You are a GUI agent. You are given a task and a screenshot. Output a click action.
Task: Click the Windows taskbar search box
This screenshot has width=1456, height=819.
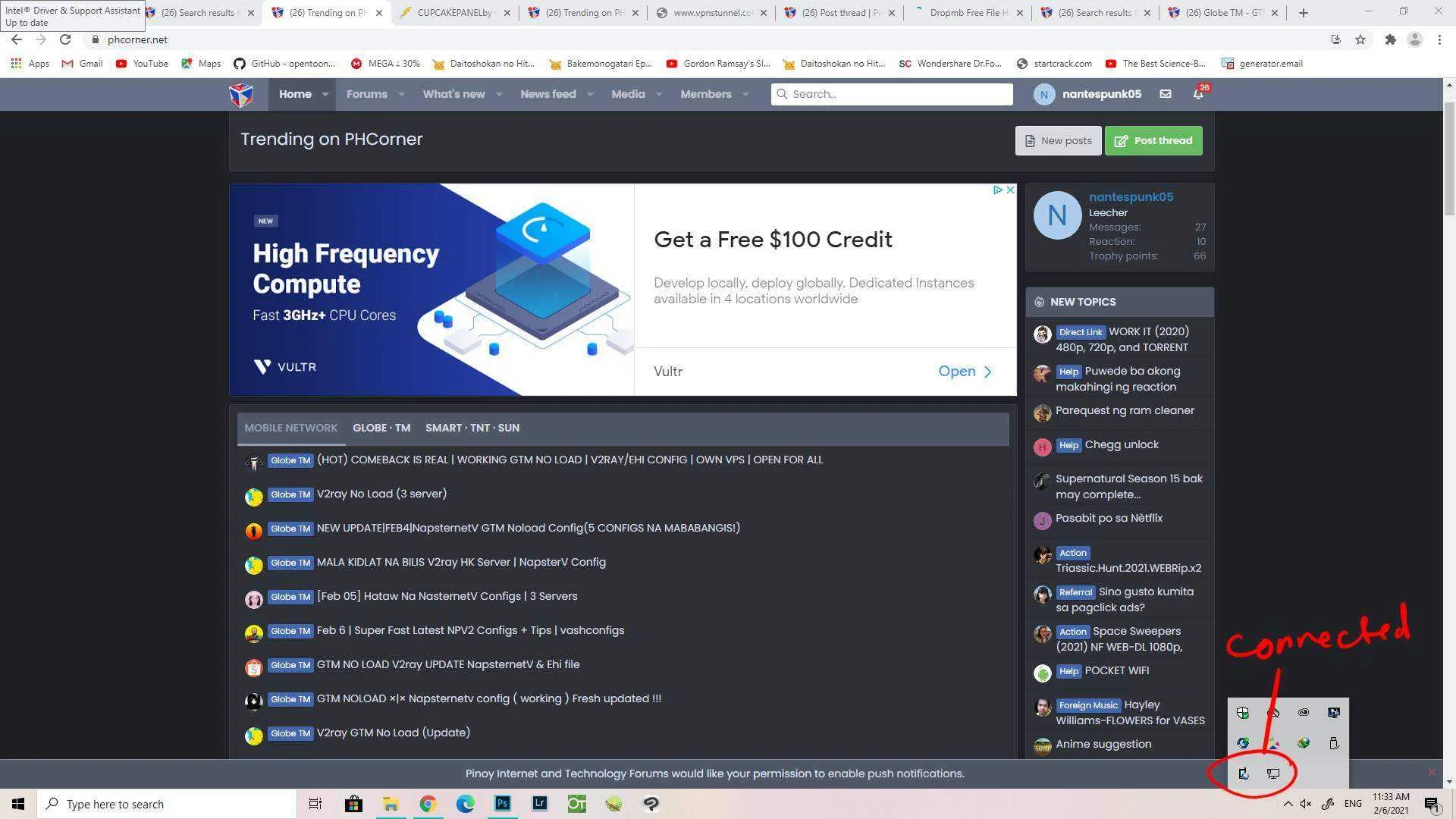coord(167,804)
